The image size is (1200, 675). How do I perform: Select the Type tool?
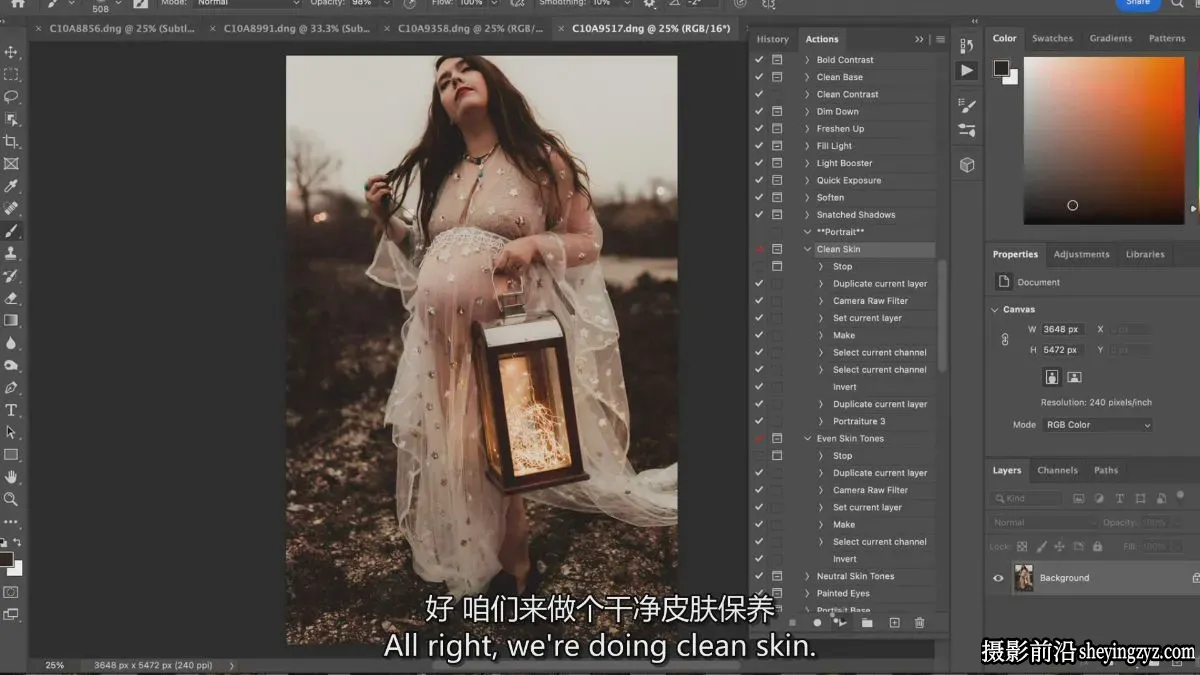coord(11,410)
